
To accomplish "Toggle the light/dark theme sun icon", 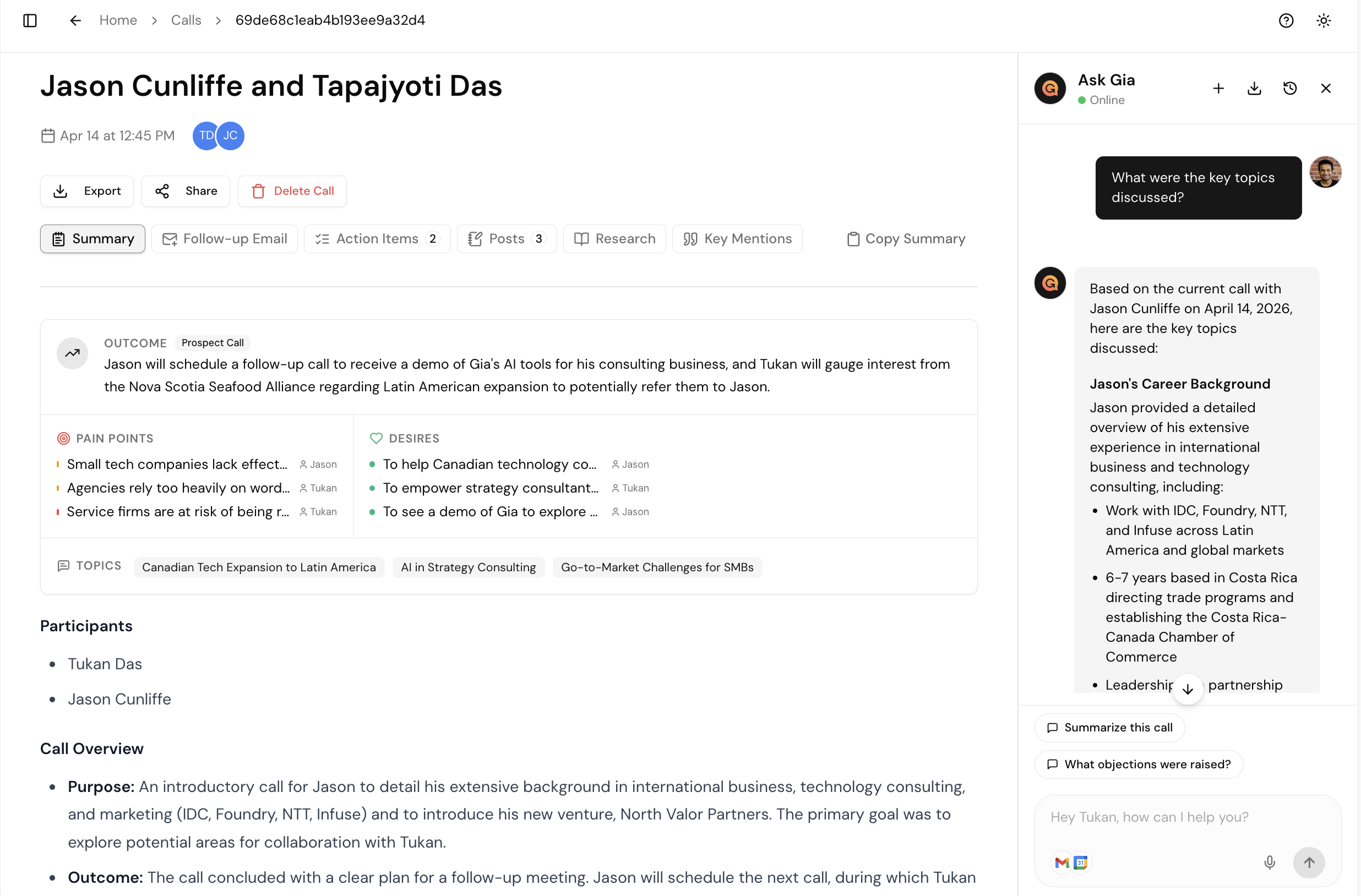I will (x=1323, y=20).
